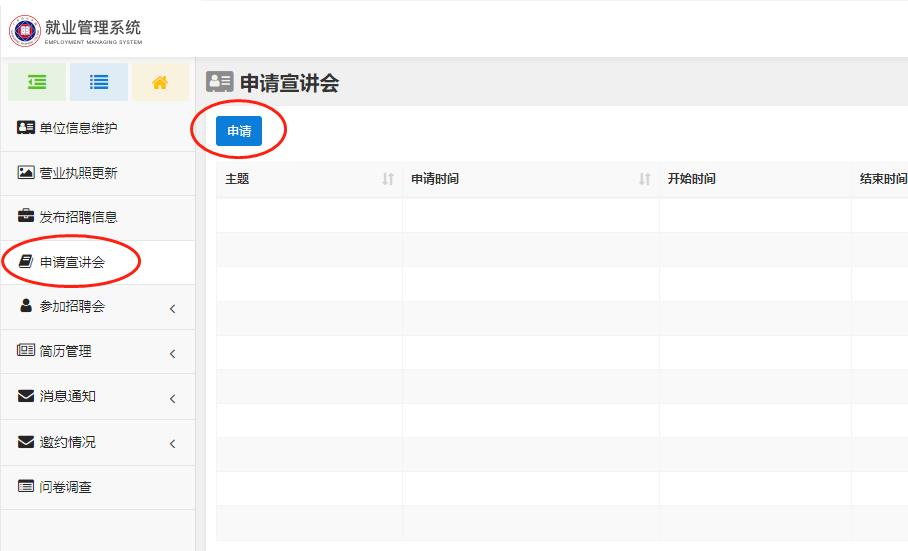
Task: Expand the 消息通知 submenu chevron
Action: click(172, 399)
